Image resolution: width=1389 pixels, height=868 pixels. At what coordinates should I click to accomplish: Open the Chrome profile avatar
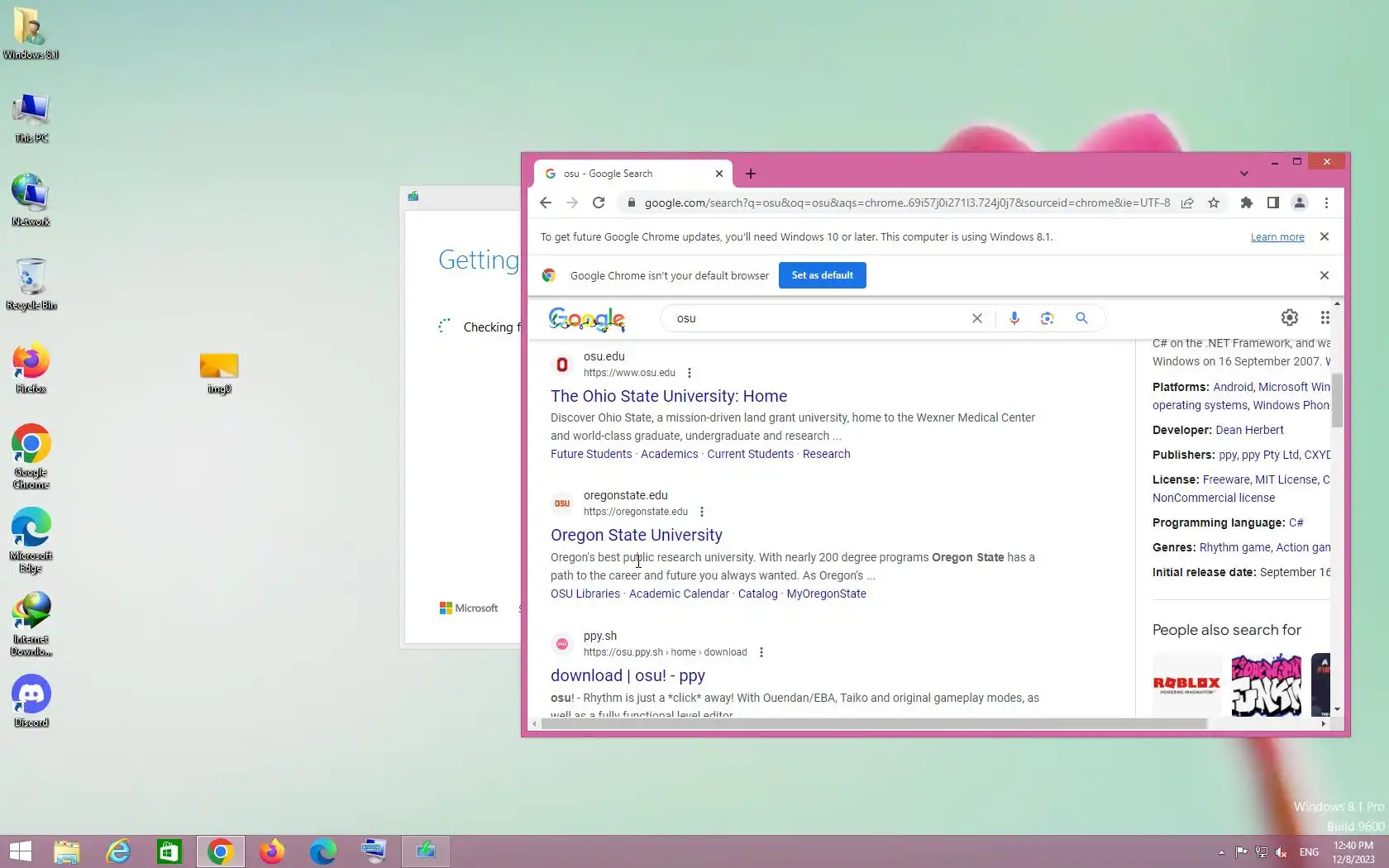tap(1300, 203)
